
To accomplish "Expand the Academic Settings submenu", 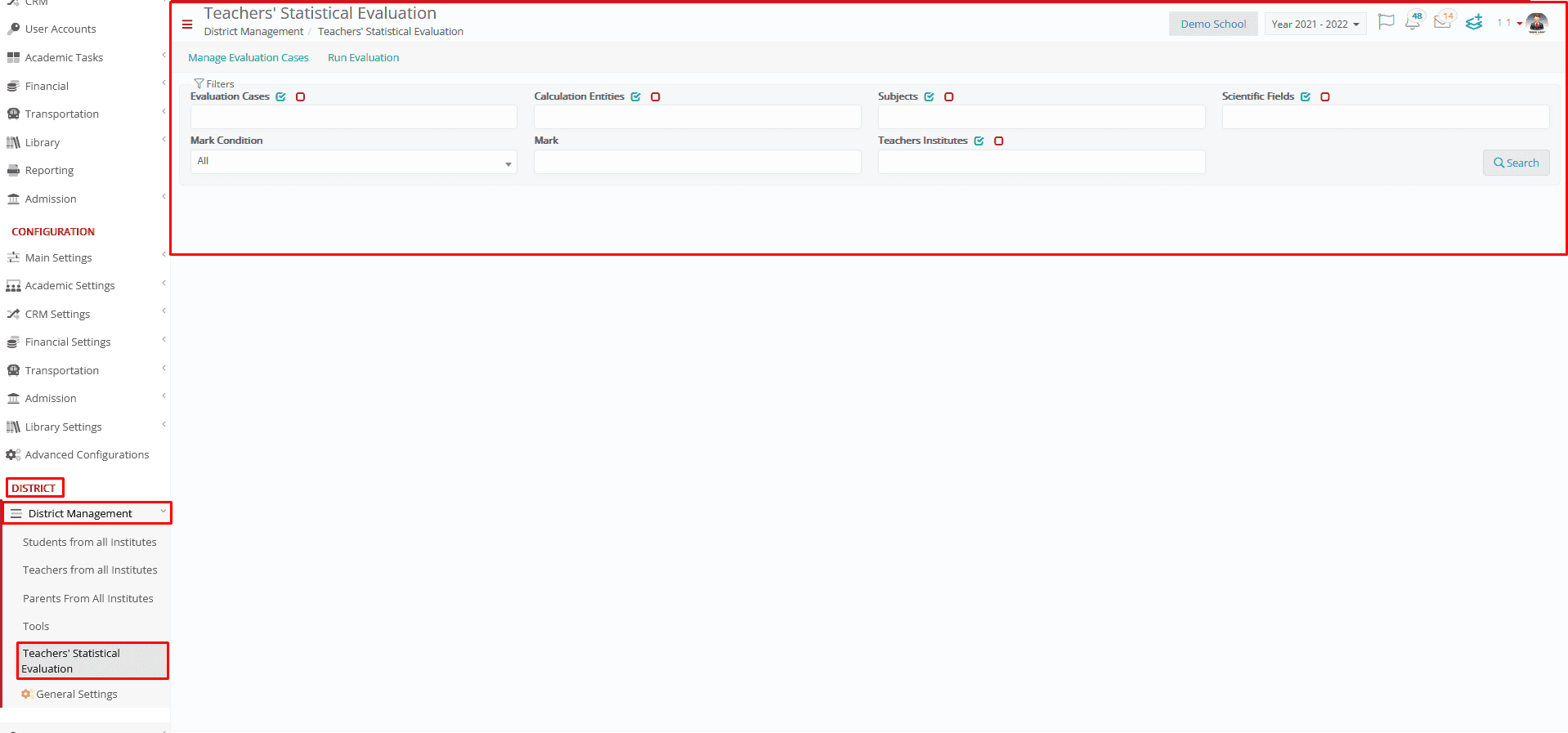I will click(x=164, y=284).
